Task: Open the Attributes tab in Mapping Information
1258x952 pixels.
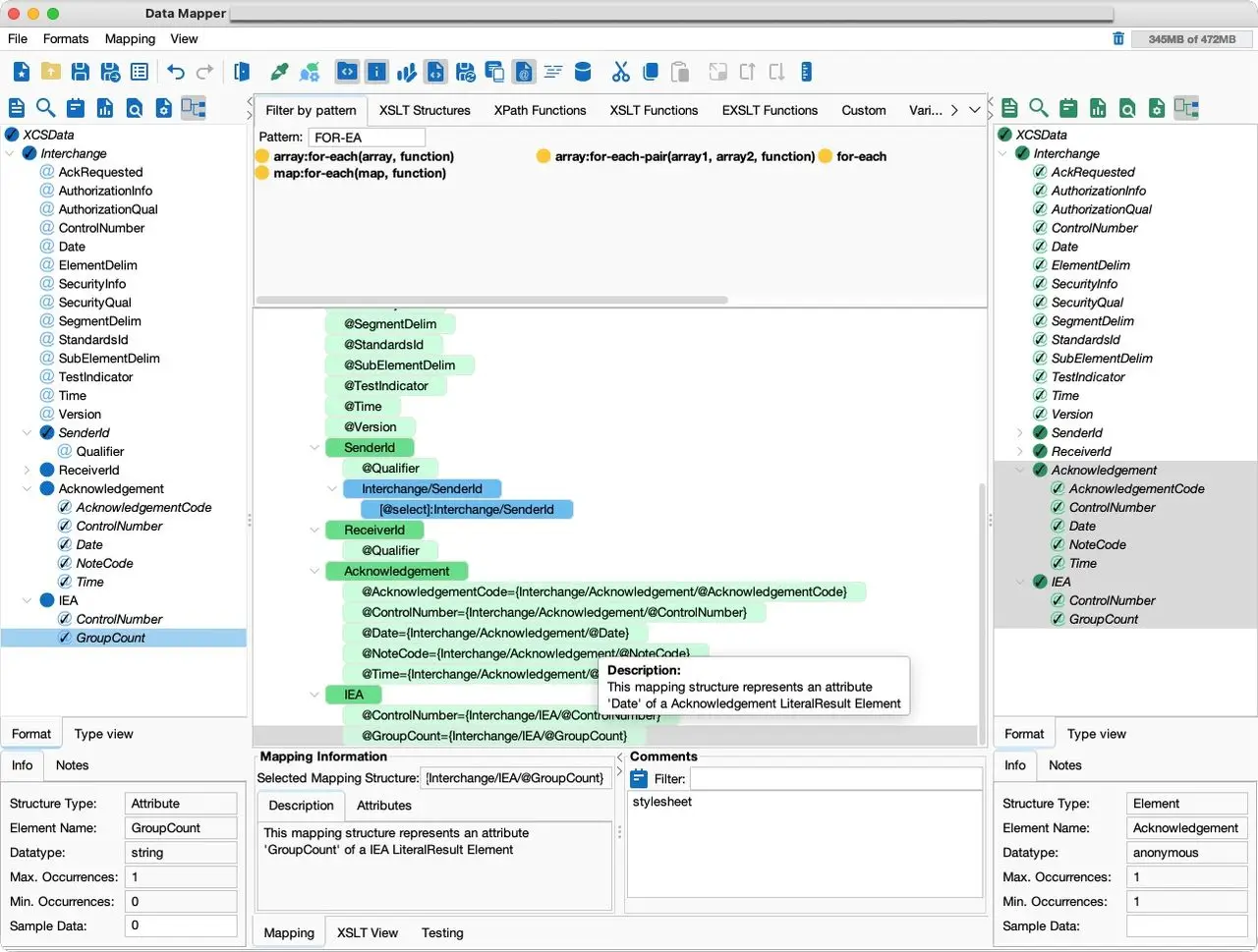Action: pos(383,806)
